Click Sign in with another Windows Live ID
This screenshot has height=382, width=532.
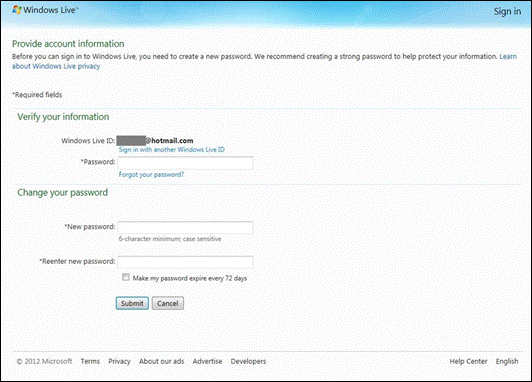171,150
